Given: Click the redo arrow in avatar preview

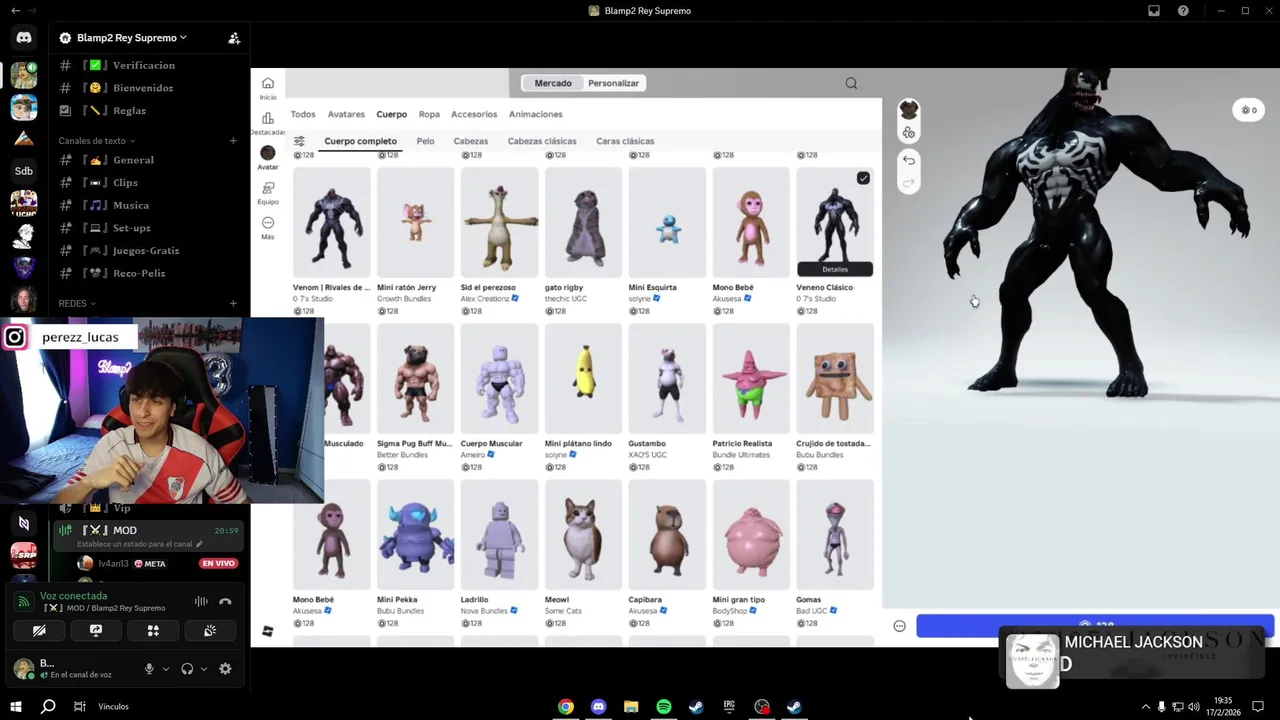Looking at the screenshot, I should pyautogui.click(x=908, y=183).
